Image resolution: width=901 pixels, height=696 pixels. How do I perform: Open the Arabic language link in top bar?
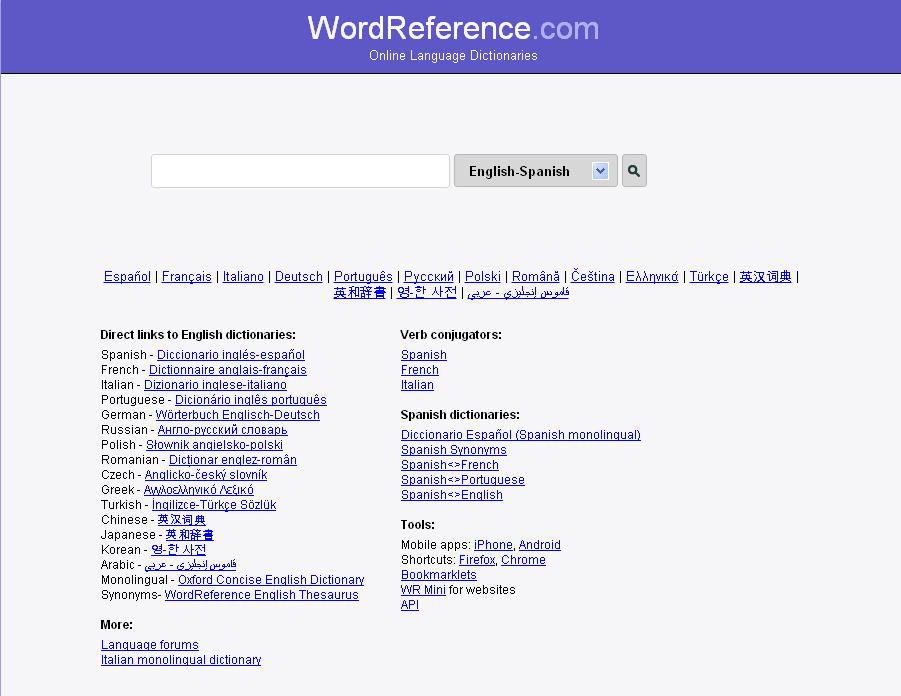pos(518,293)
